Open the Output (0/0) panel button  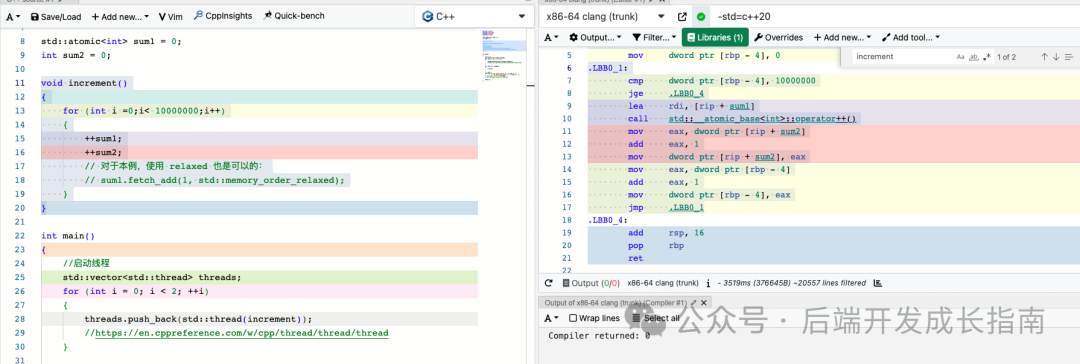click(x=590, y=283)
